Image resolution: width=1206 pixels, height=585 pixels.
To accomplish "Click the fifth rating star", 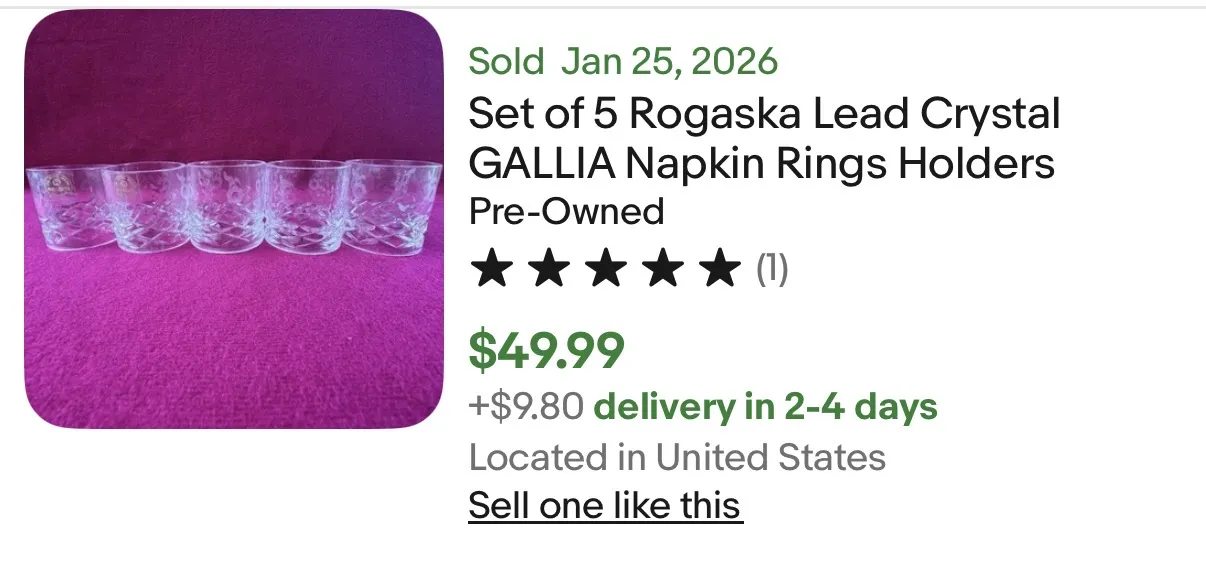I will [x=718, y=269].
